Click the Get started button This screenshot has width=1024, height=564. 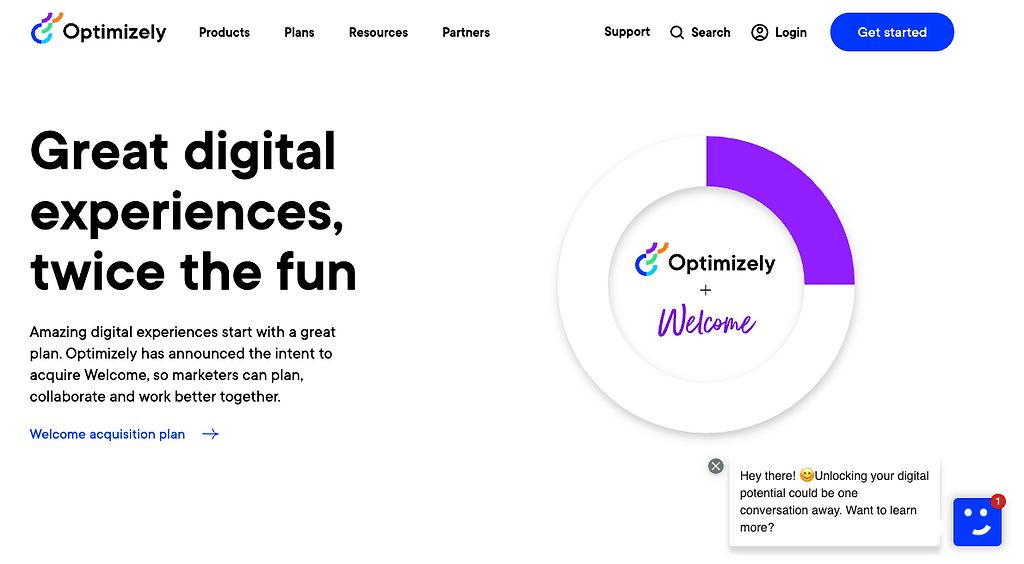point(892,32)
